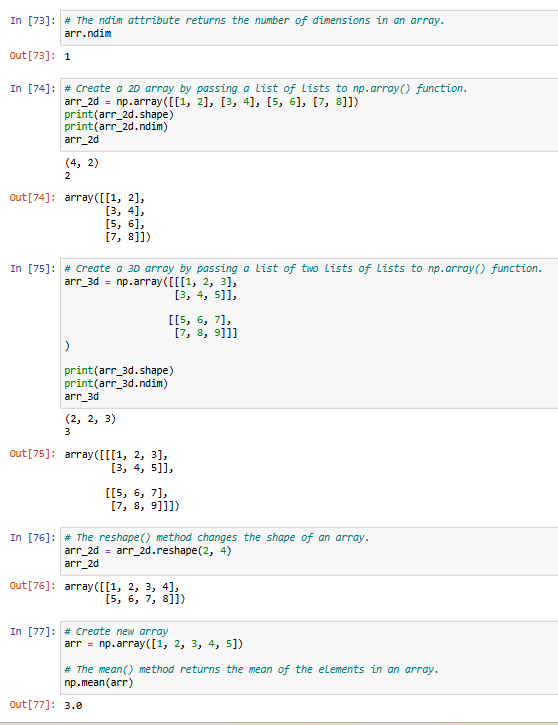This screenshot has width=558, height=725.
Task: Click the 'Create a 2D array' comment
Action: [x=266, y=88]
